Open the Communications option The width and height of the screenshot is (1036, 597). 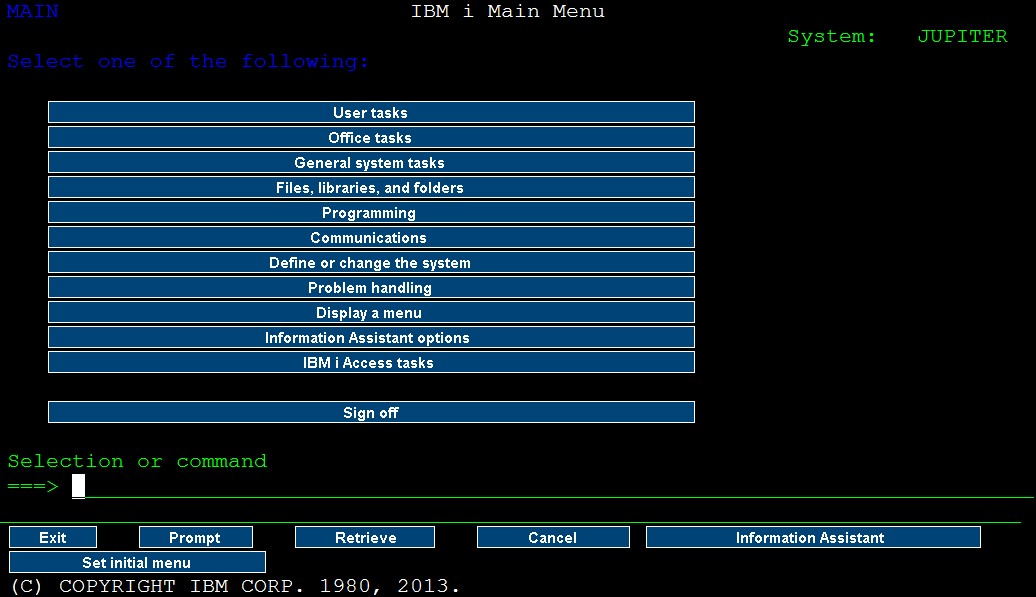click(x=370, y=237)
